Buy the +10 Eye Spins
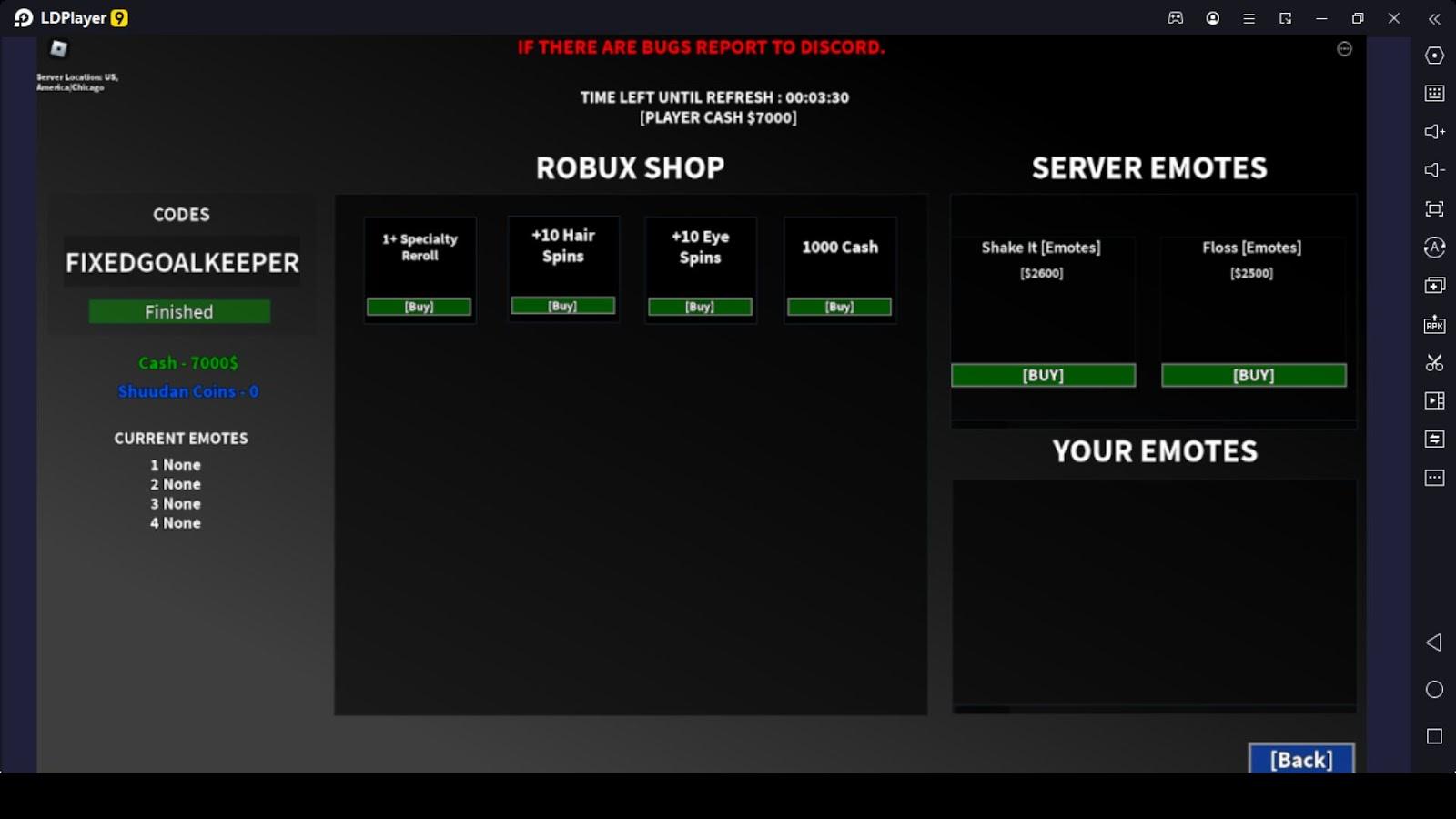Image resolution: width=1456 pixels, height=819 pixels. [x=700, y=307]
